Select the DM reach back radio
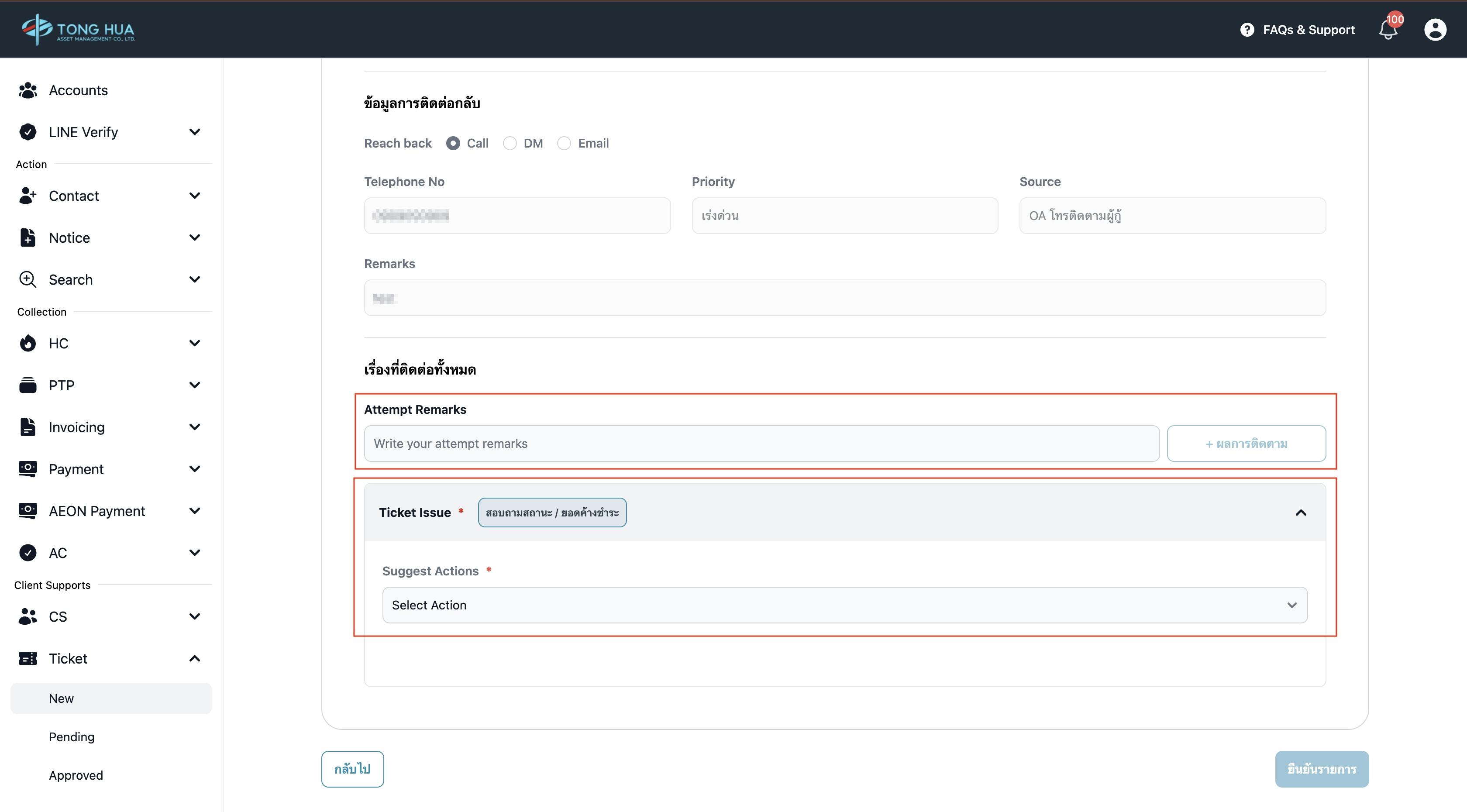Image resolution: width=1467 pixels, height=812 pixels. tap(510, 144)
